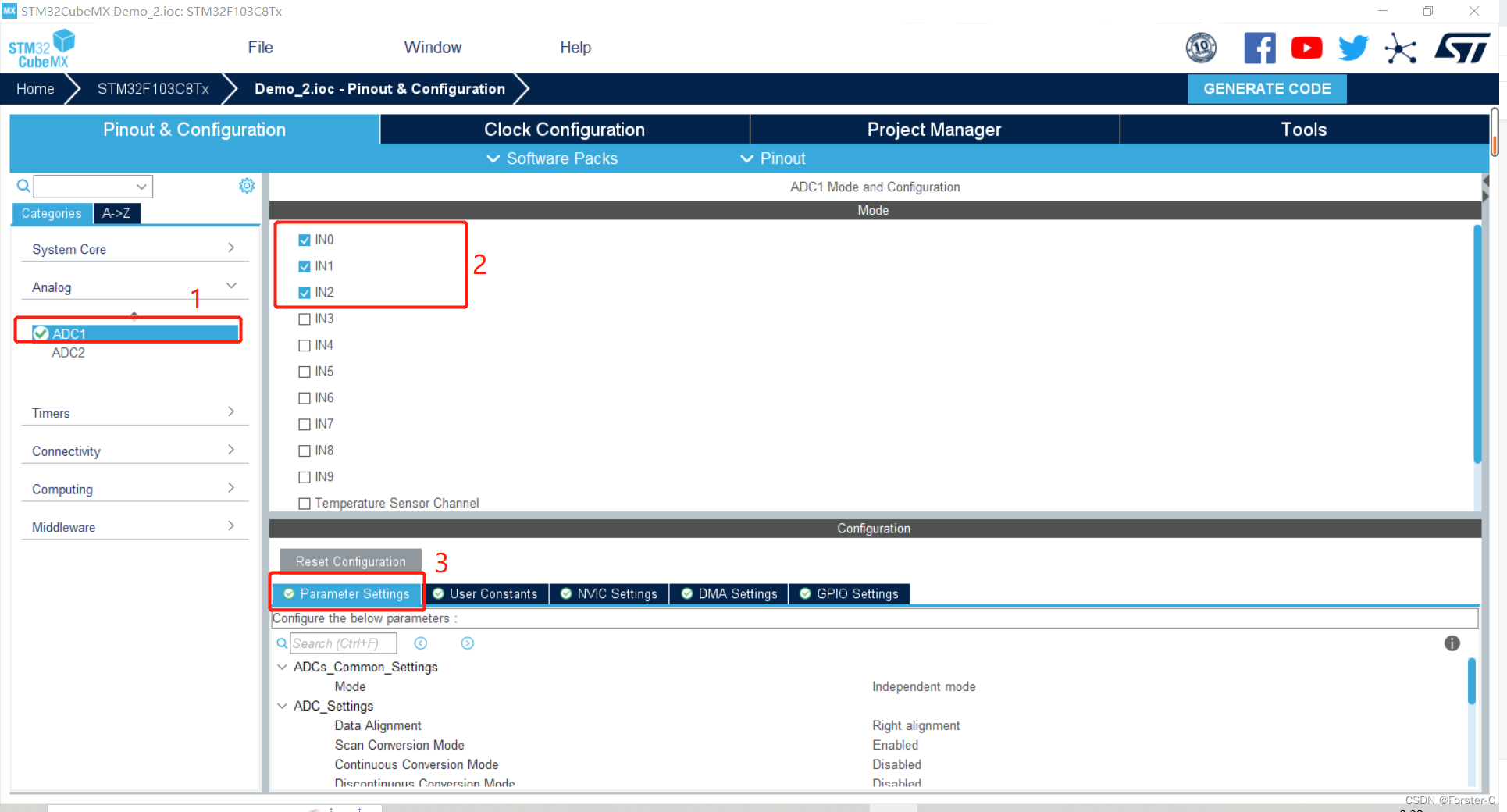1507x812 pixels.
Task: Open the Help menu
Action: (x=575, y=48)
